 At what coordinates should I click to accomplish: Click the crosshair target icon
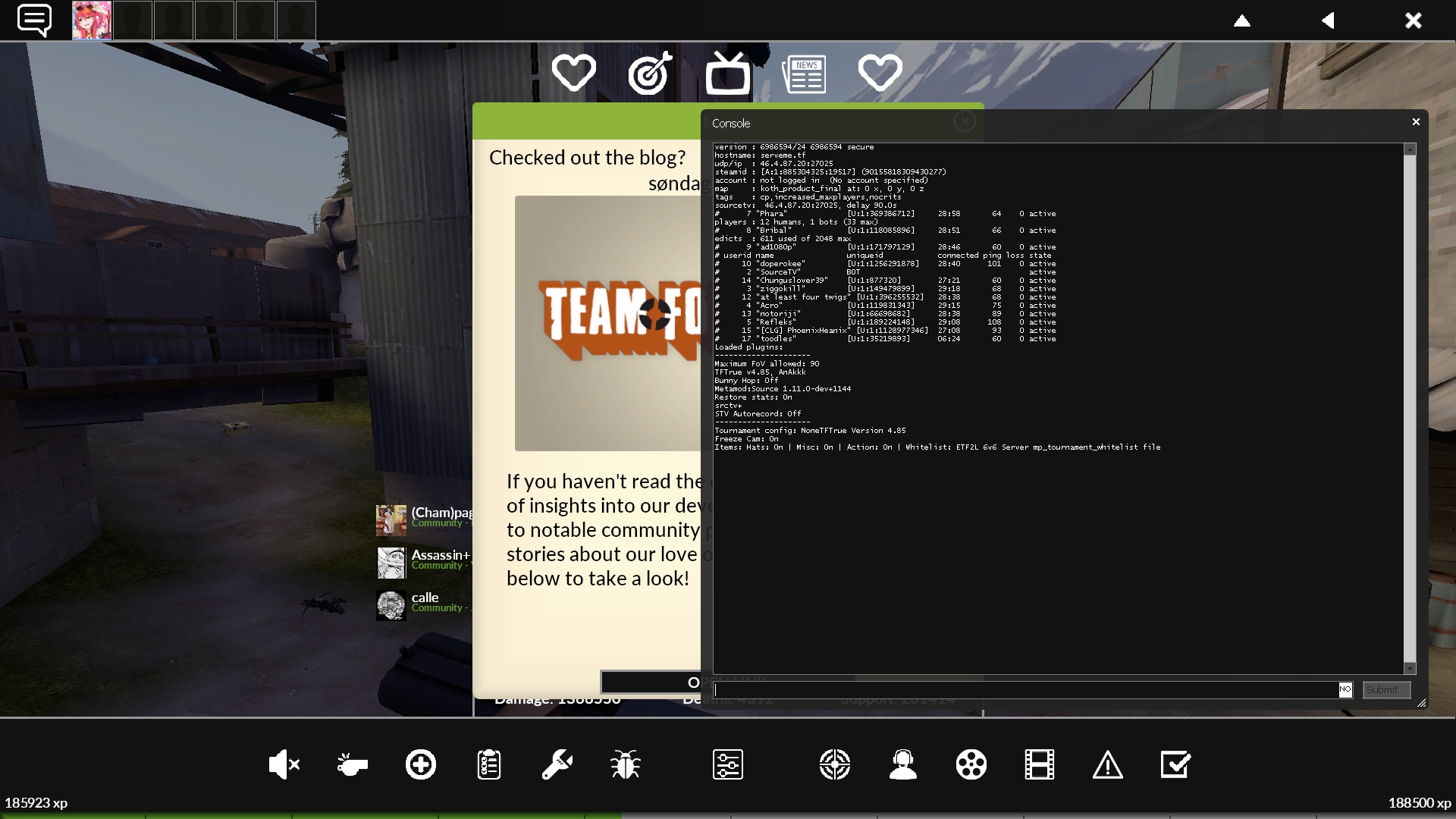click(x=835, y=764)
